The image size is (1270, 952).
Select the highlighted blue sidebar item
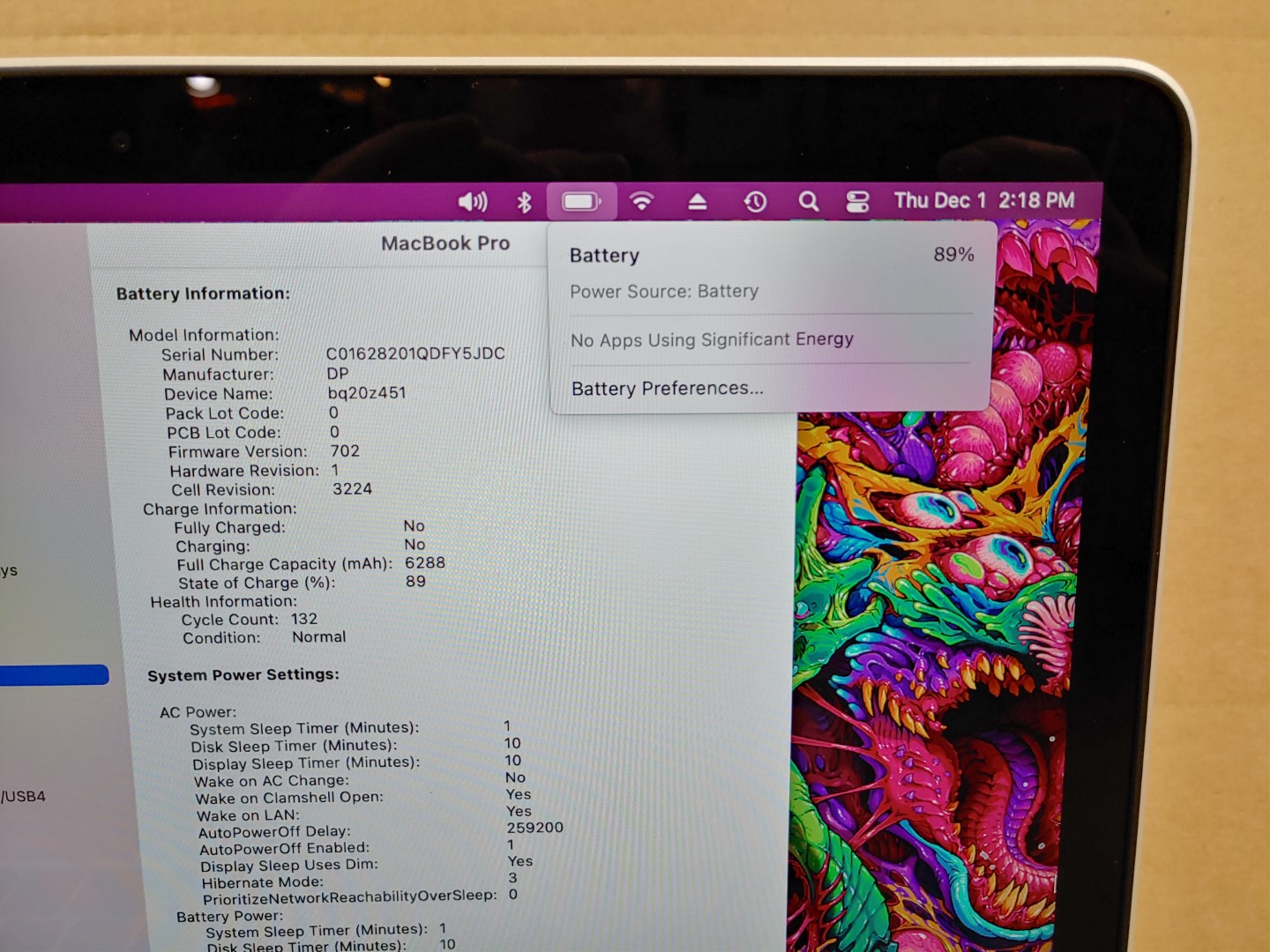(x=54, y=675)
